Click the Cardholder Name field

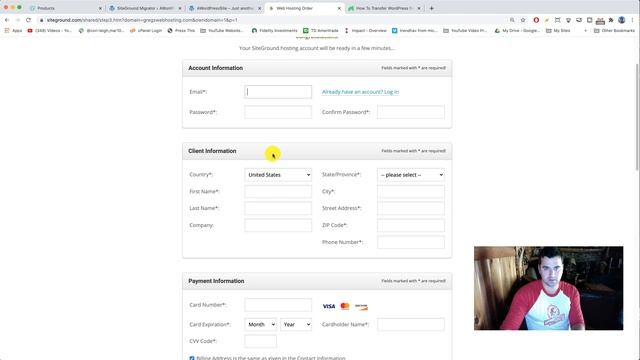(411, 324)
